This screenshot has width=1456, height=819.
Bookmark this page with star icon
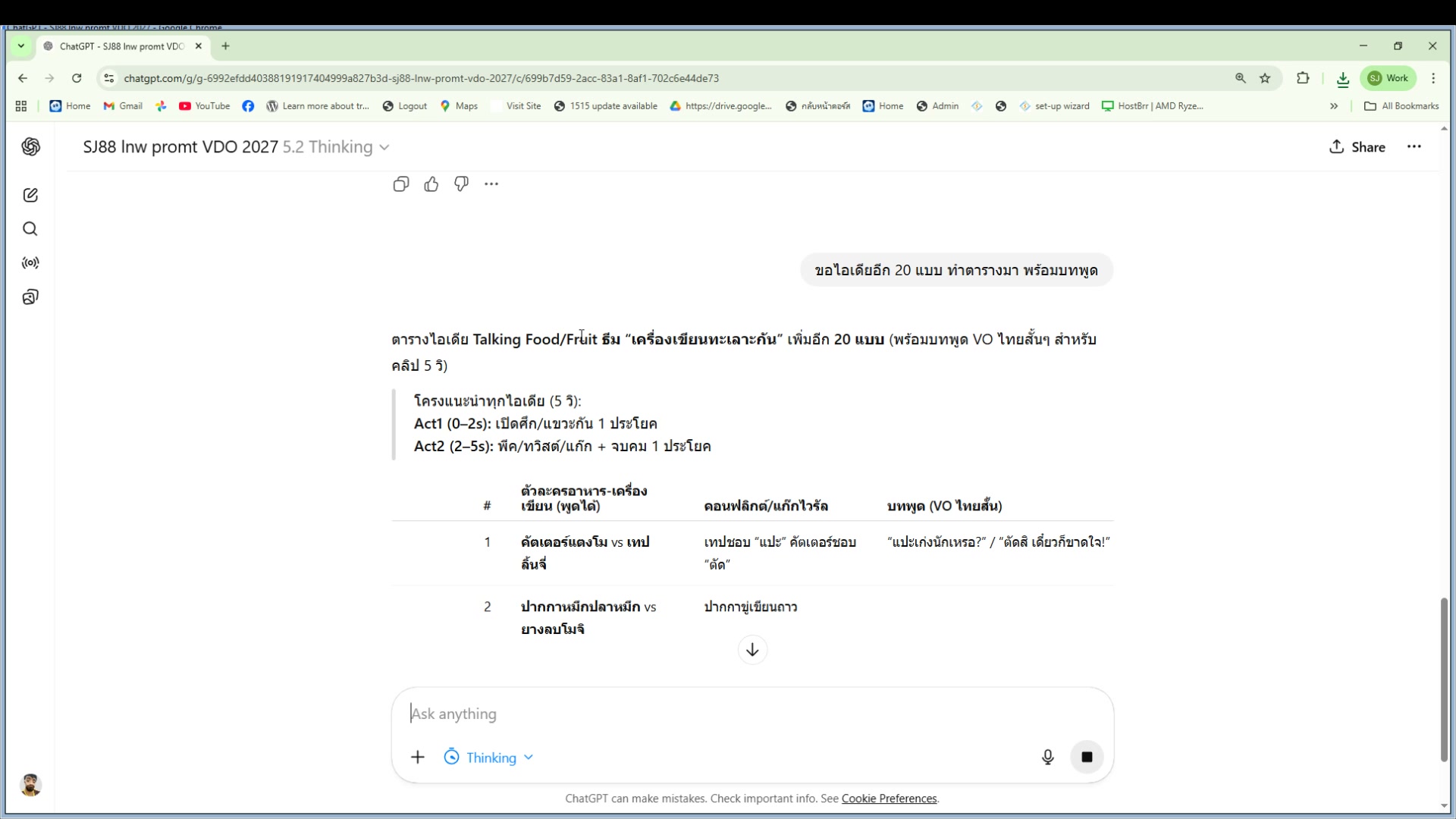click(x=1265, y=78)
